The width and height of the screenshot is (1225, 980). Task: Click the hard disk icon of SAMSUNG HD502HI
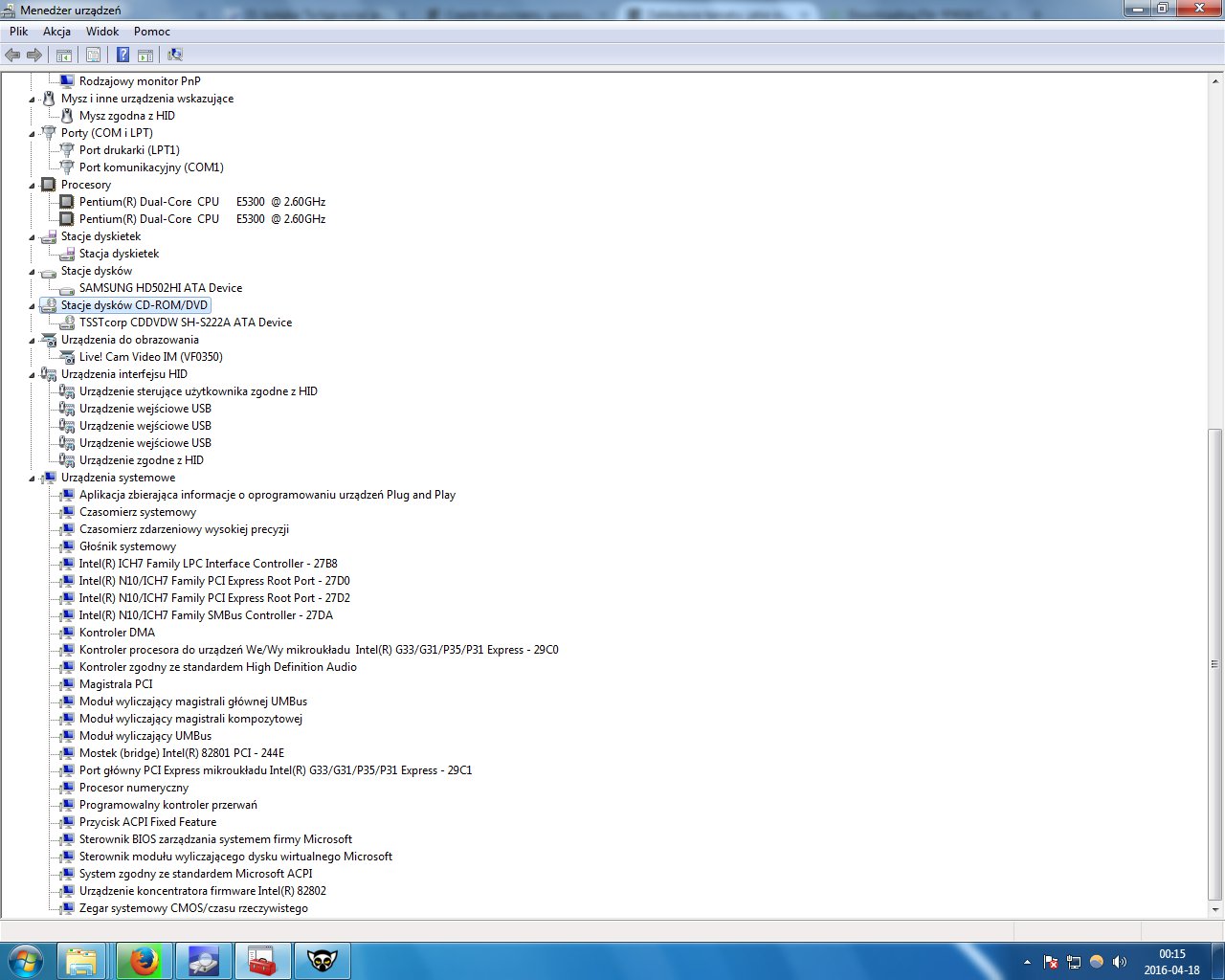coord(67,288)
